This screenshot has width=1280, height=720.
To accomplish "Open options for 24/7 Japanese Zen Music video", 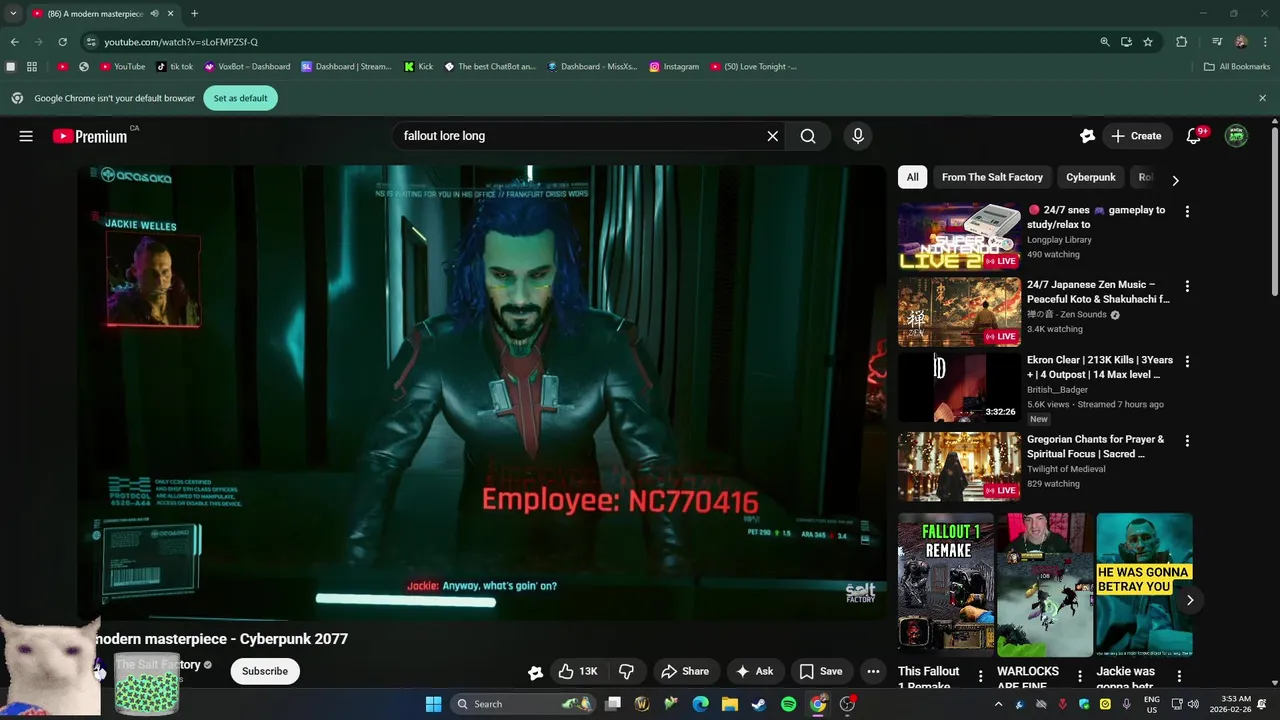I will pyautogui.click(x=1187, y=286).
